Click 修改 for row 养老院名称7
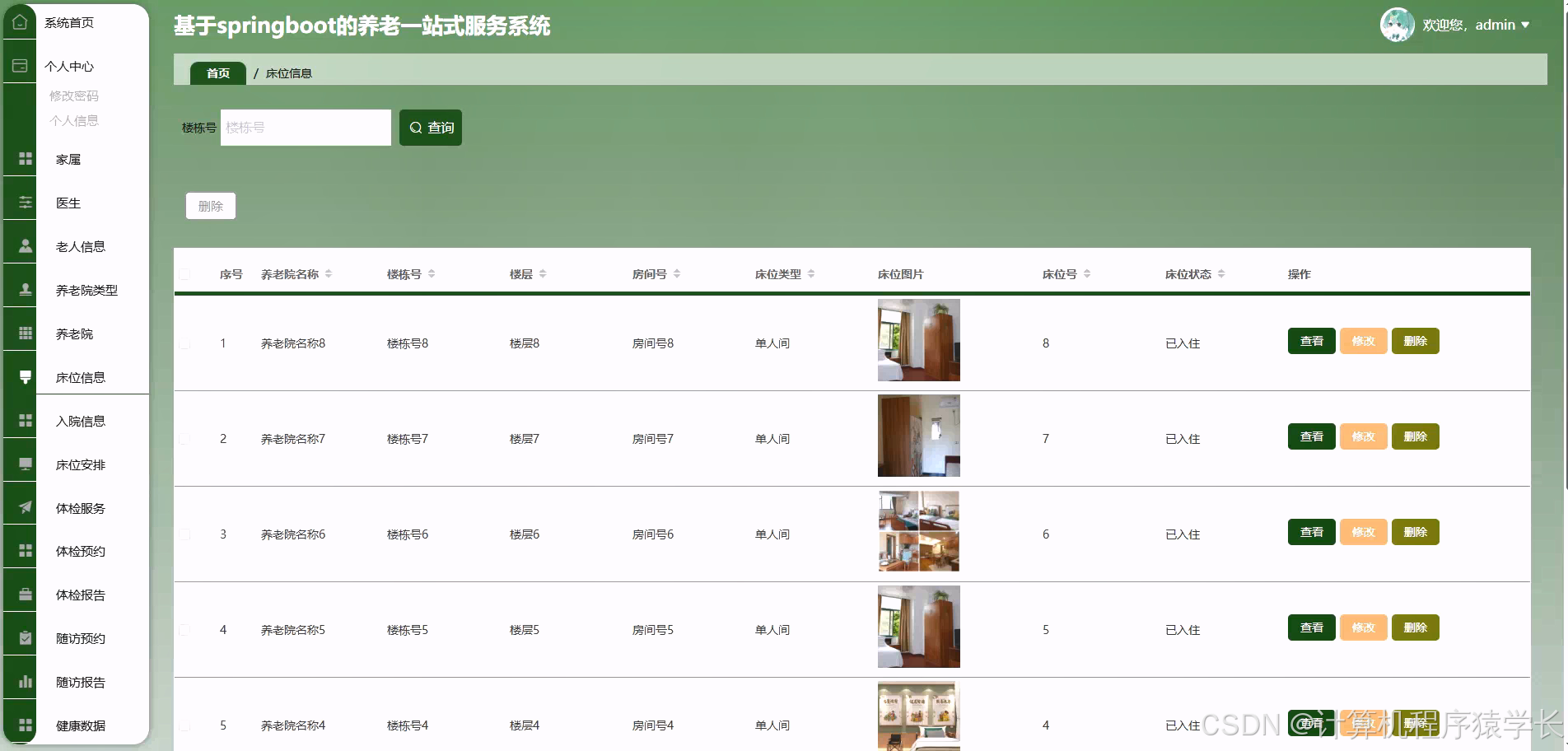The height and width of the screenshot is (751, 1568). (1364, 436)
